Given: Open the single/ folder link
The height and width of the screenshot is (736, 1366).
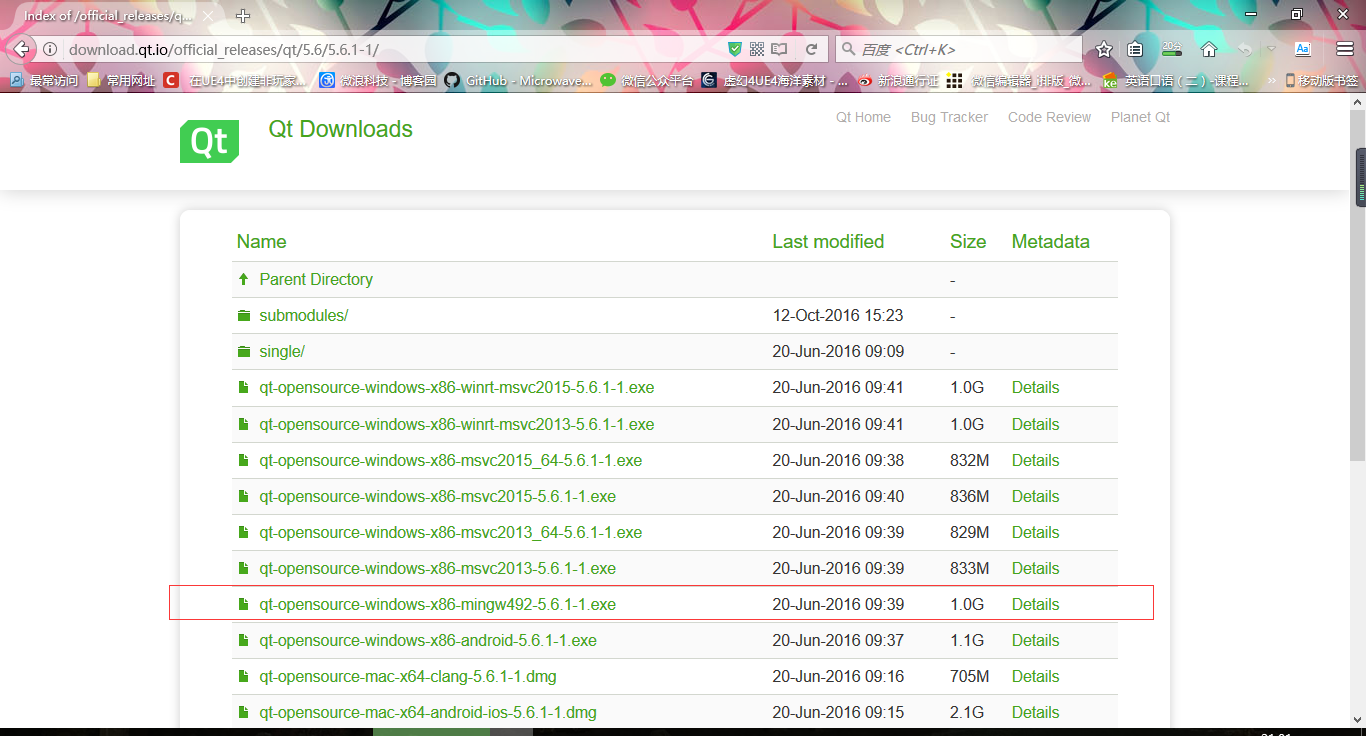Looking at the screenshot, I should tap(282, 352).
